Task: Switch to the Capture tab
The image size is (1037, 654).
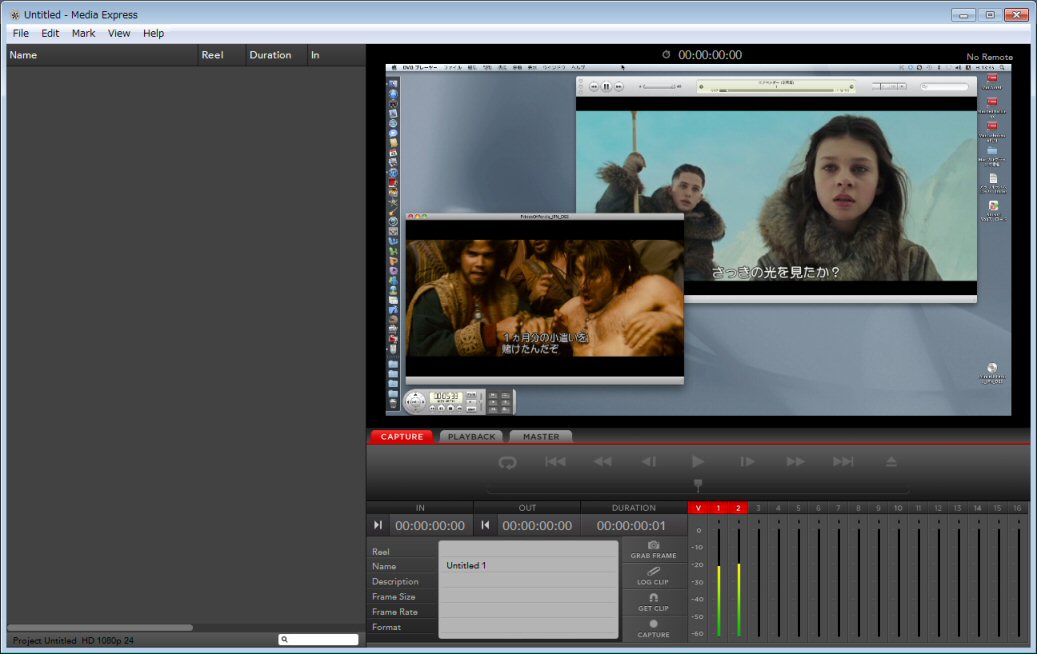Action: pos(401,436)
